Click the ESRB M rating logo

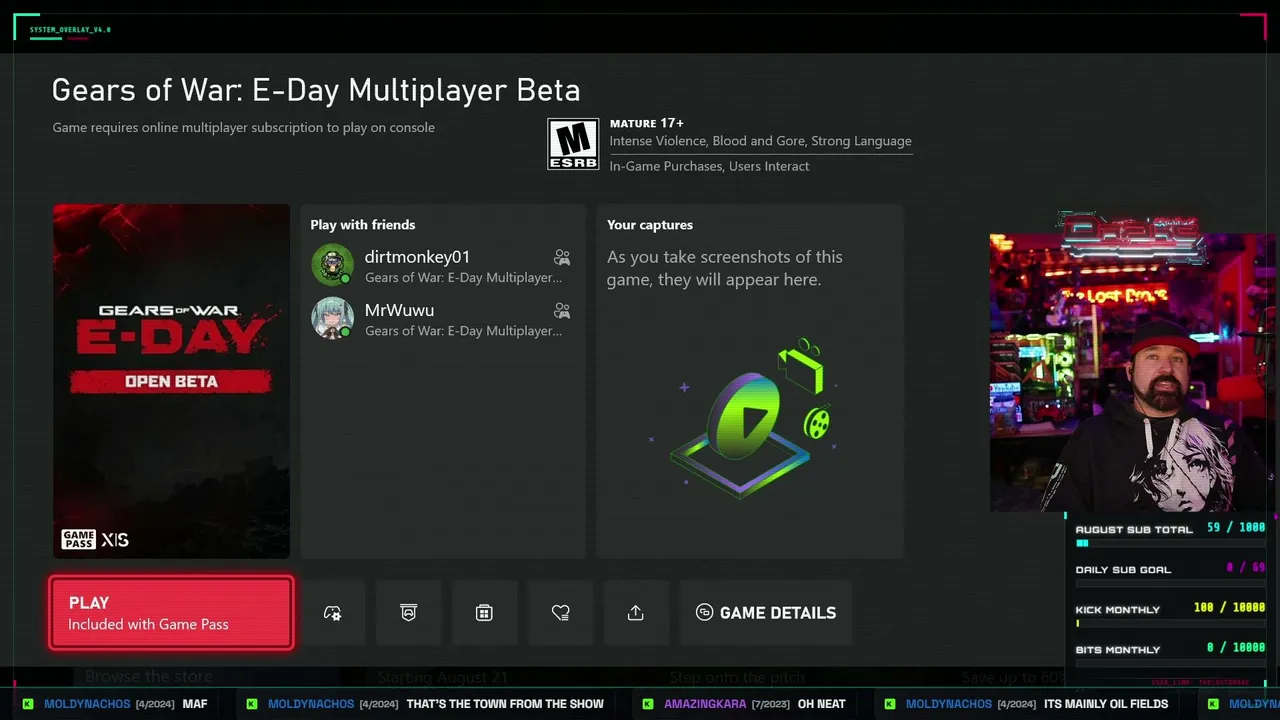(573, 144)
